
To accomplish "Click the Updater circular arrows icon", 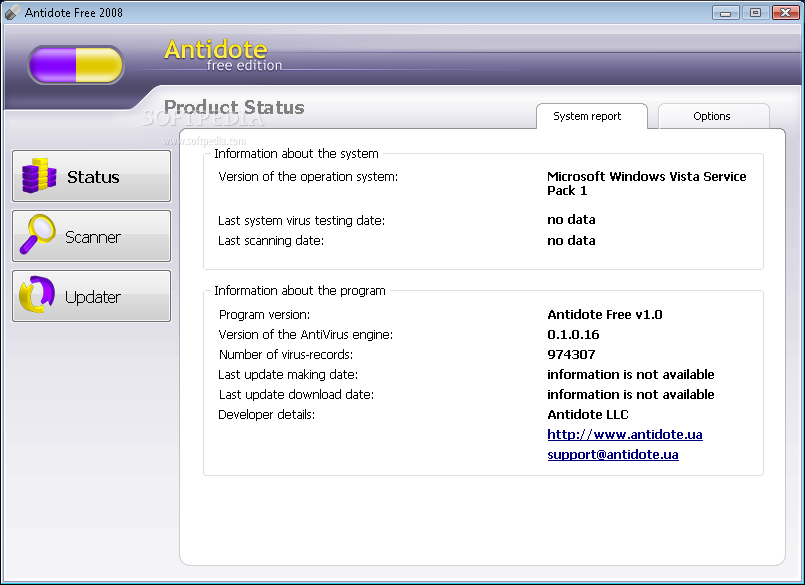I will point(37,295).
